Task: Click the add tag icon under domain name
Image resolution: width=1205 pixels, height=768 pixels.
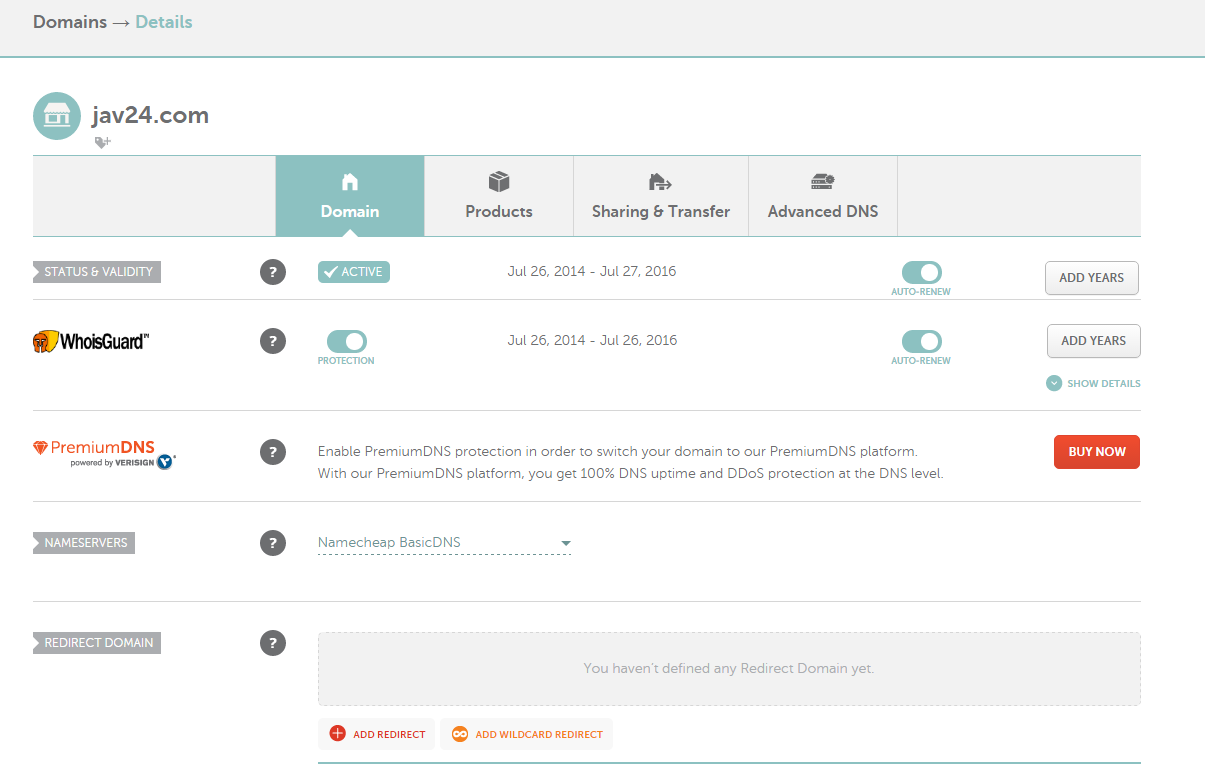Action: pos(102,143)
